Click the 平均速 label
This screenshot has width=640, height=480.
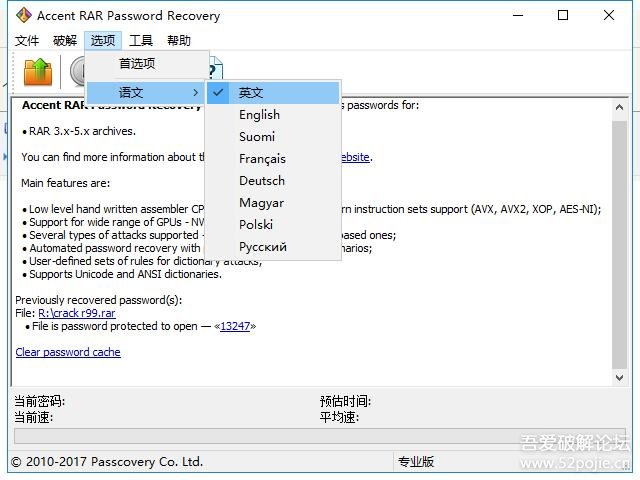point(339,418)
